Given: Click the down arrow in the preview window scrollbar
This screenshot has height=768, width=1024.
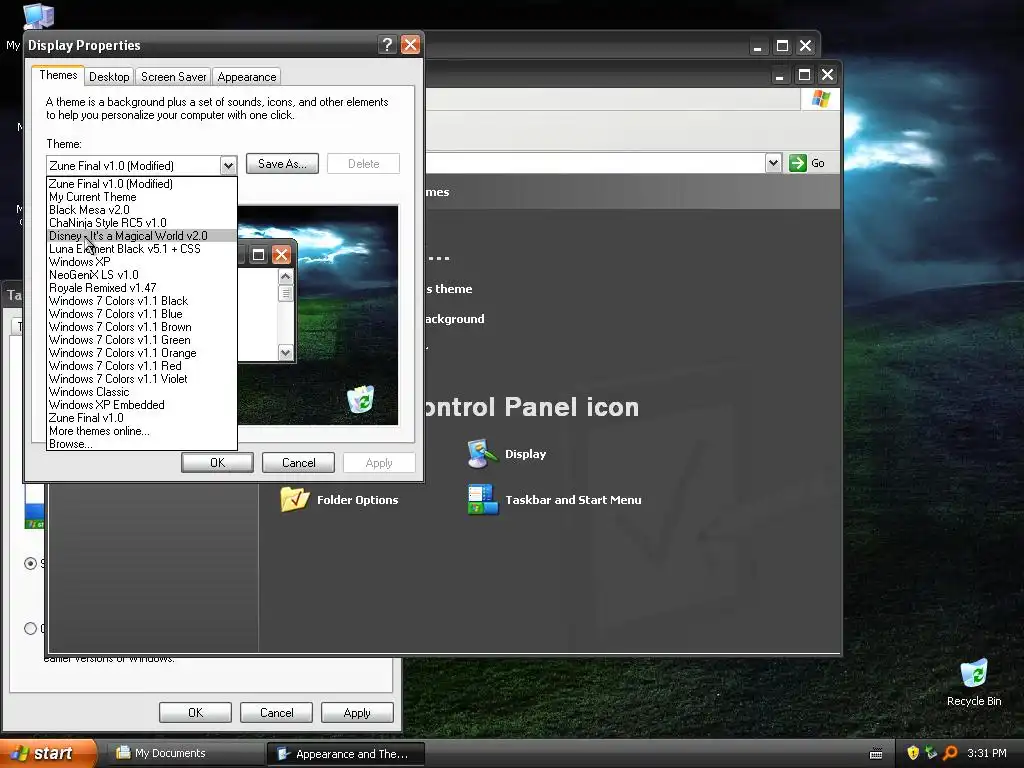Looking at the screenshot, I should coord(285,353).
